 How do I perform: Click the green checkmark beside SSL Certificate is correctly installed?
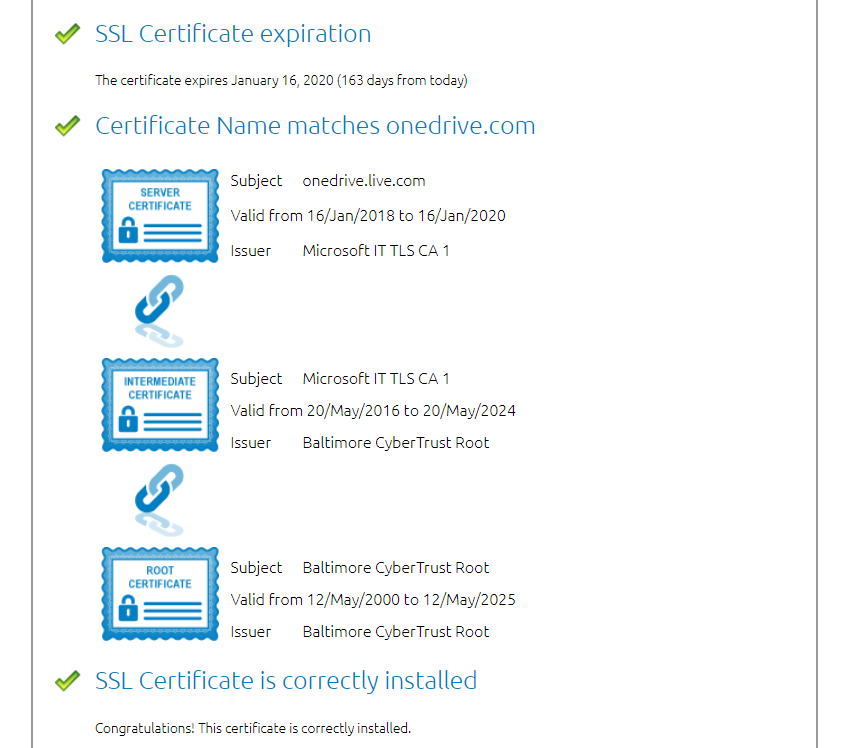tap(67, 681)
